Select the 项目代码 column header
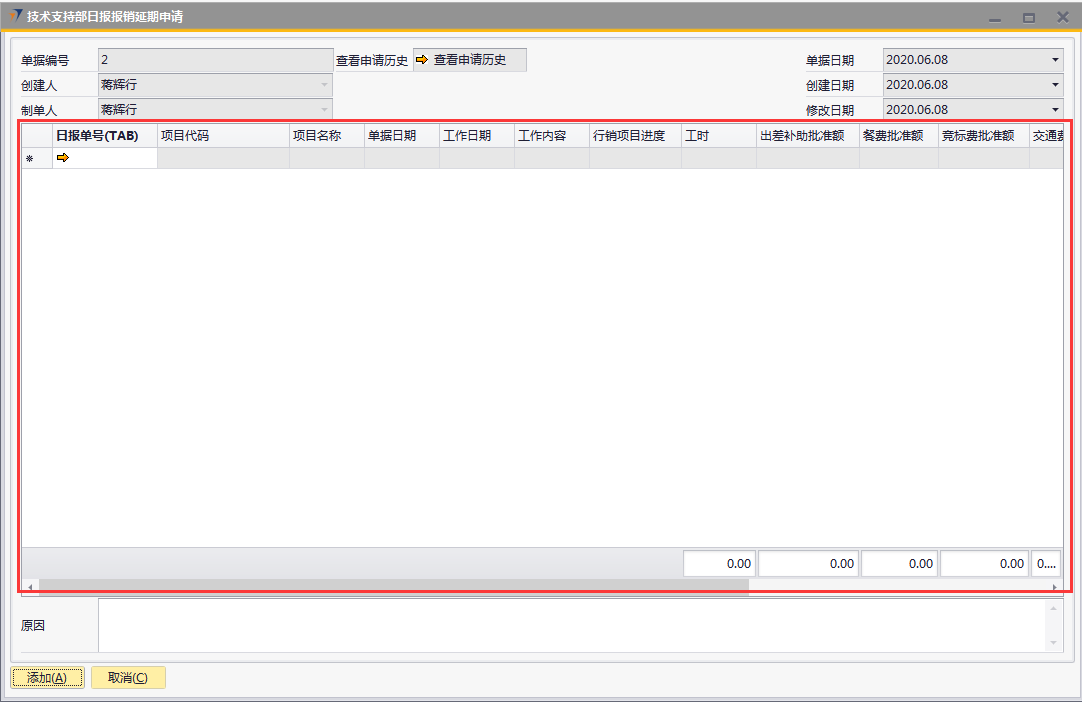 [222, 136]
